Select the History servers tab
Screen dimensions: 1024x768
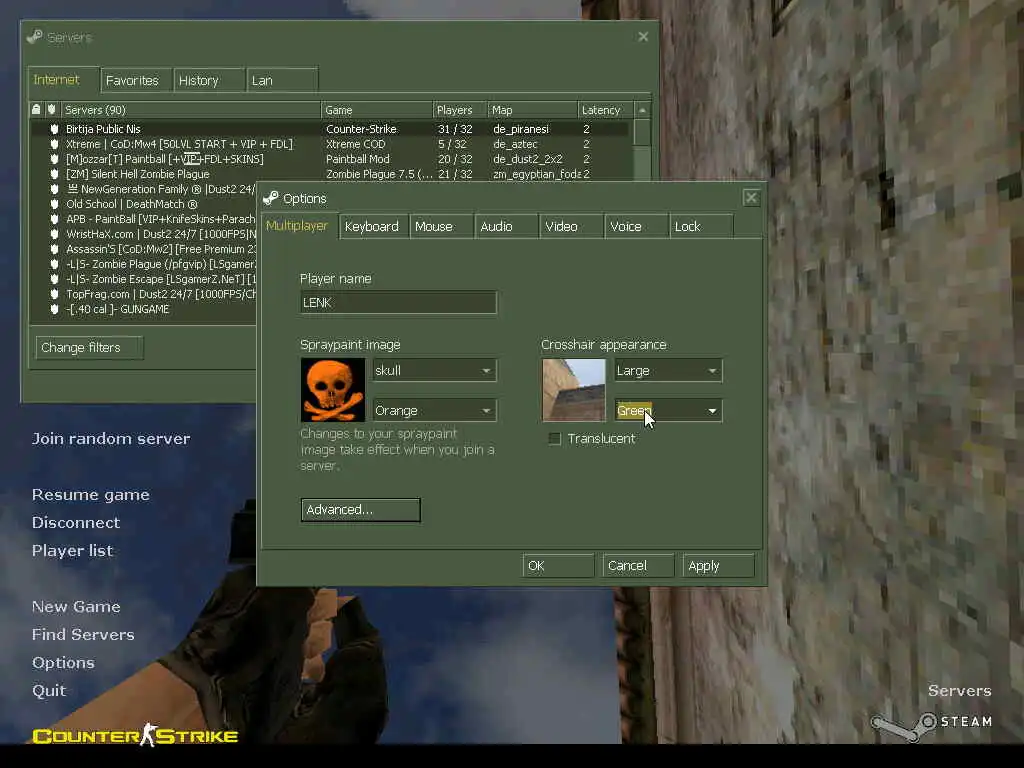210,80
